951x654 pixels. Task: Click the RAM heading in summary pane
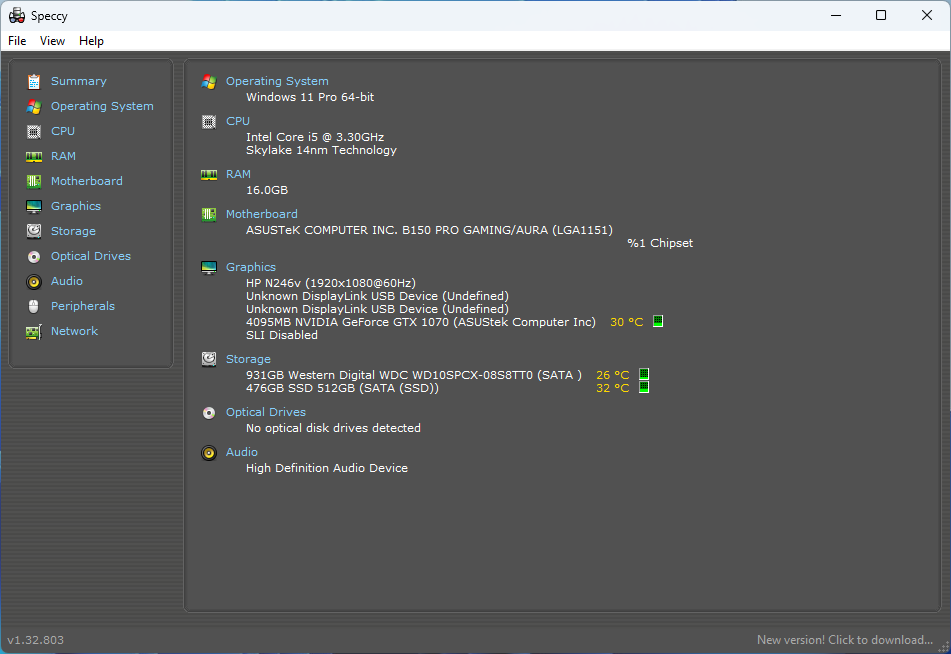pyautogui.click(x=238, y=174)
